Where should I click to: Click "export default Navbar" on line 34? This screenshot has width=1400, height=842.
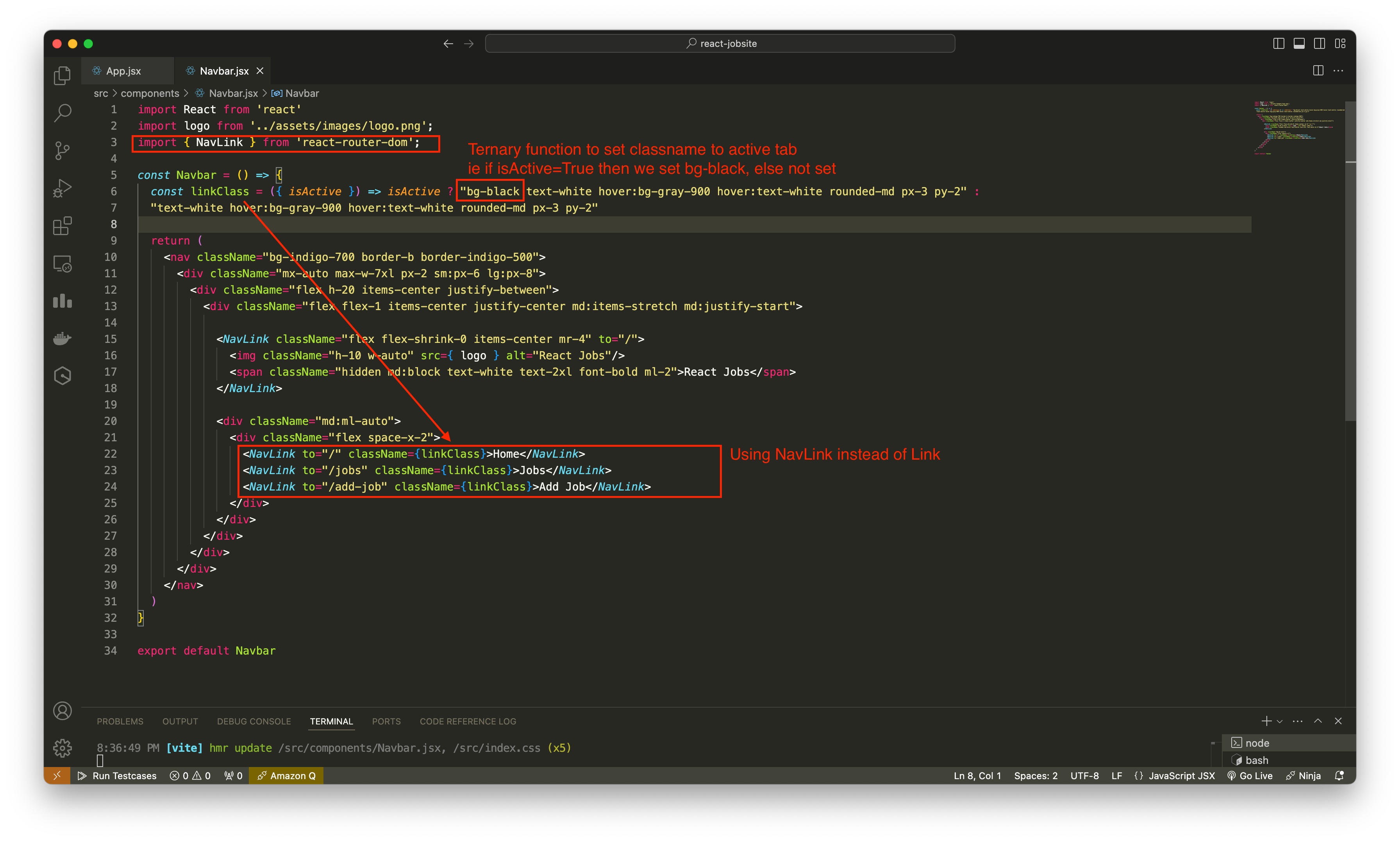coord(206,651)
